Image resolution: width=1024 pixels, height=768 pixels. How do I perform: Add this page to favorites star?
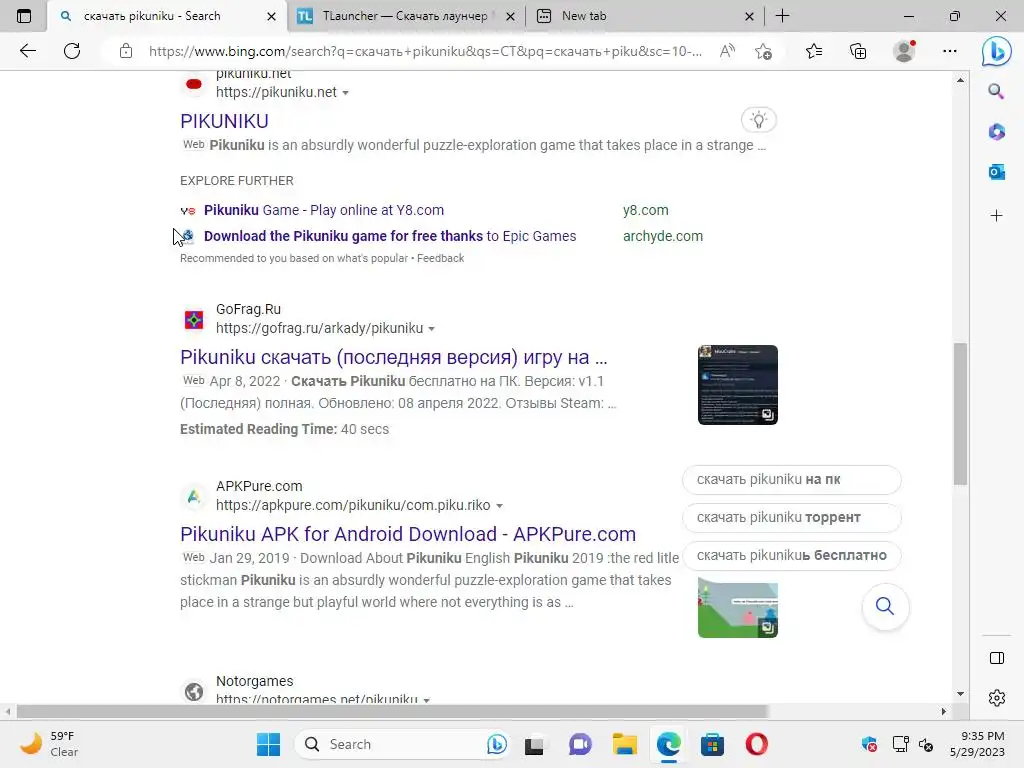(x=763, y=51)
